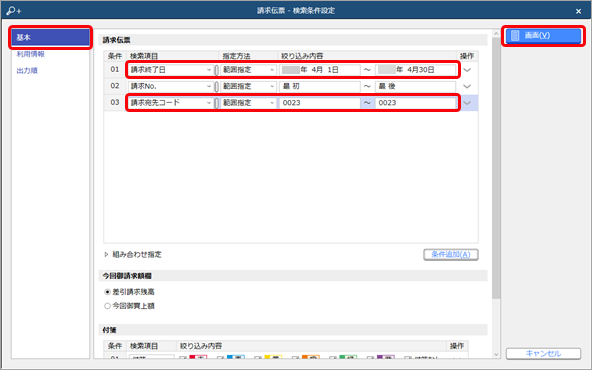Click the 付箋 section heading
The image size is (592, 370).
point(109,330)
